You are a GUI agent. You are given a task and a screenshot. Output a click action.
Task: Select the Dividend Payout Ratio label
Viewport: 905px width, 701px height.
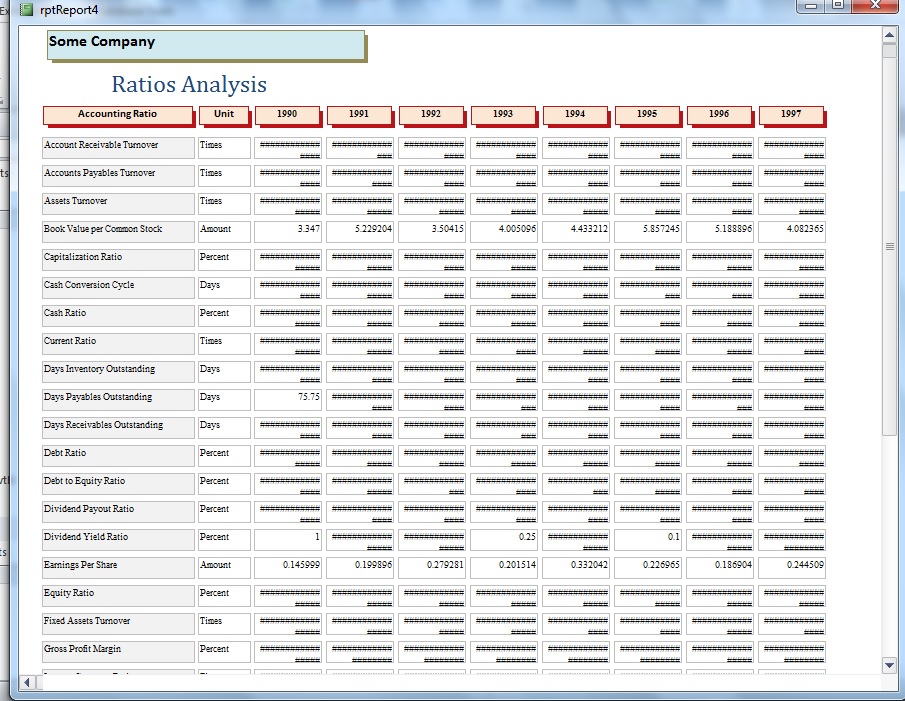(x=118, y=511)
